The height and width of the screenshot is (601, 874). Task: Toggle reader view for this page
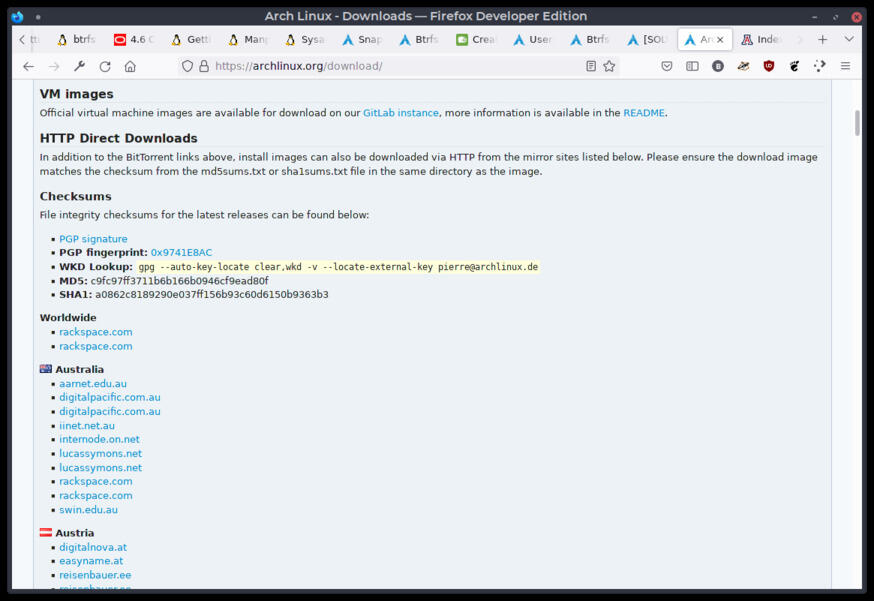coord(591,66)
